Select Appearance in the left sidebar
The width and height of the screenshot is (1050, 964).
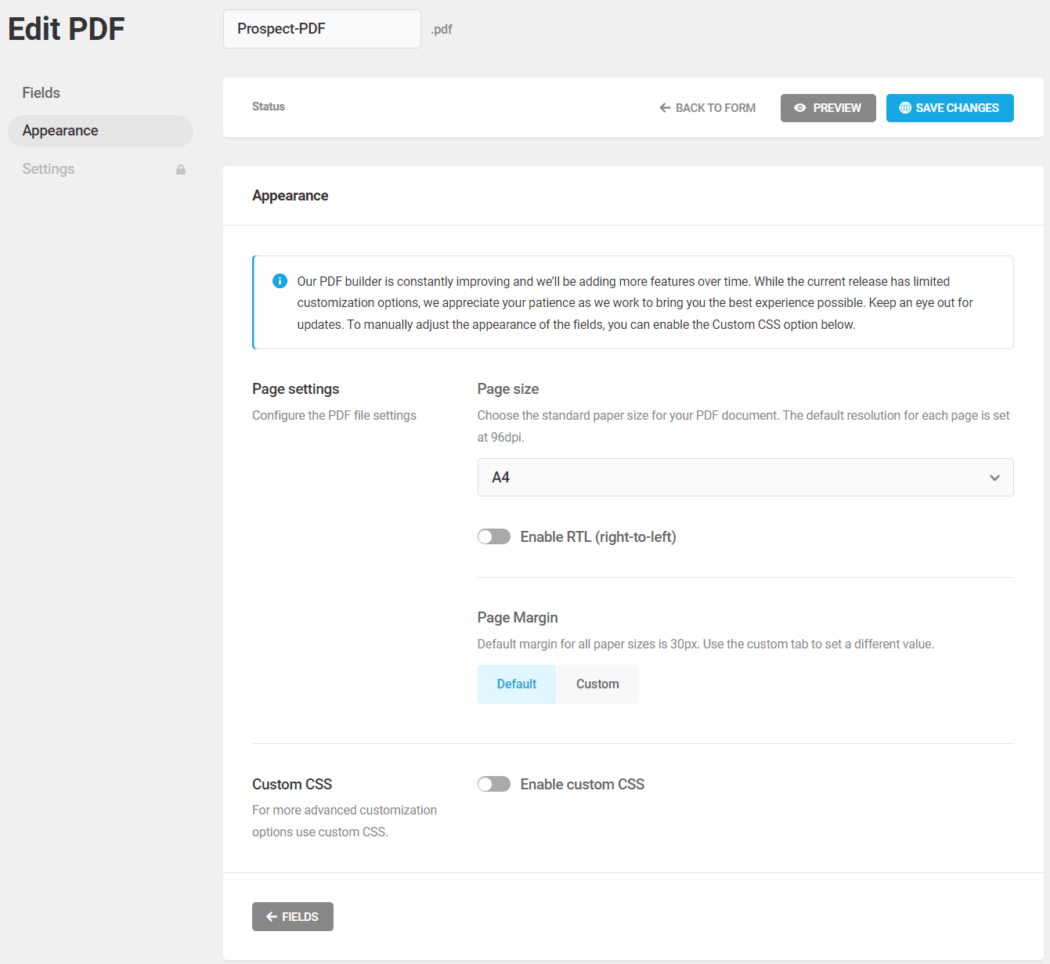(x=60, y=130)
